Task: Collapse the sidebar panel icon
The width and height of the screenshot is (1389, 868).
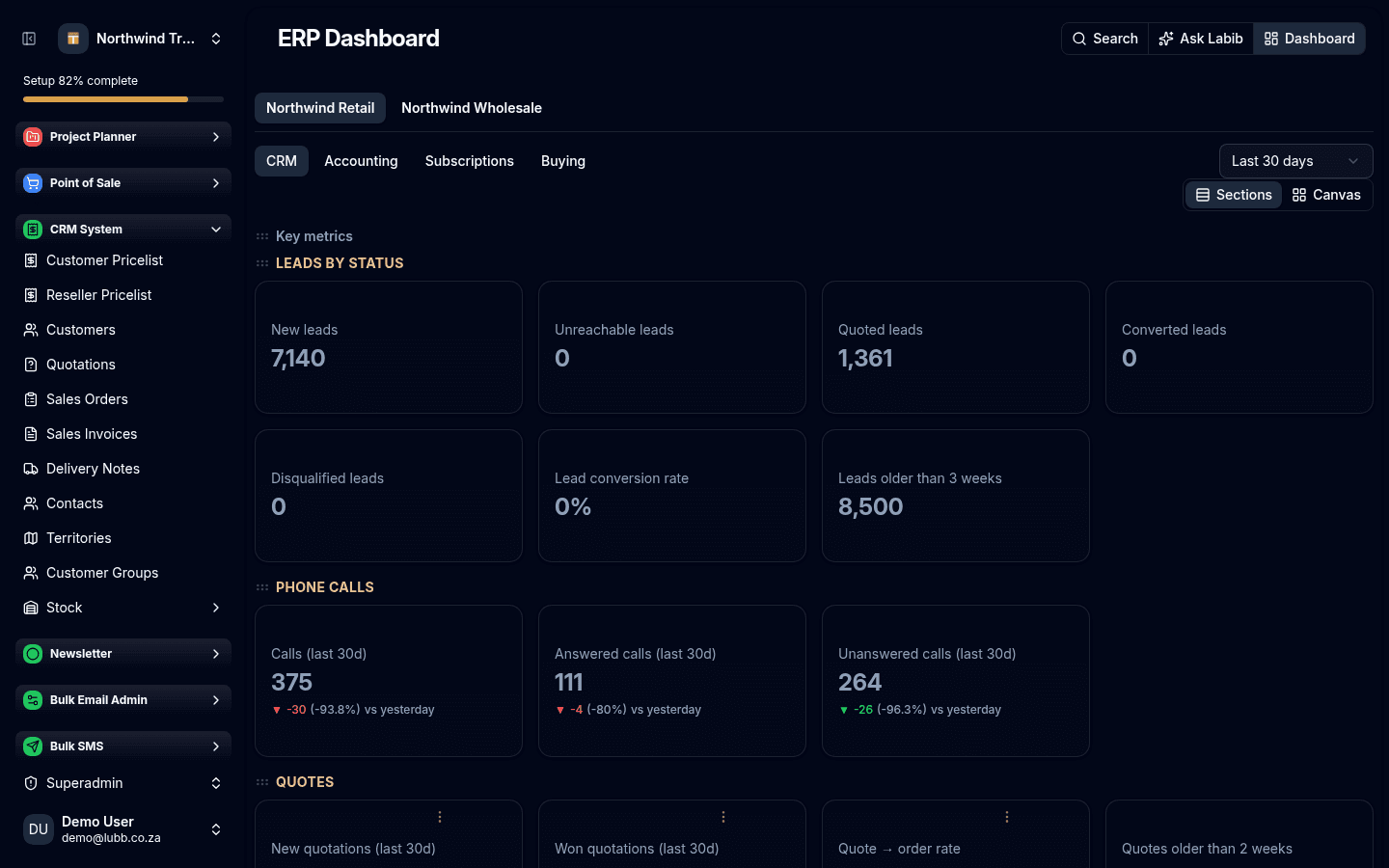Action: pos(29,39)
